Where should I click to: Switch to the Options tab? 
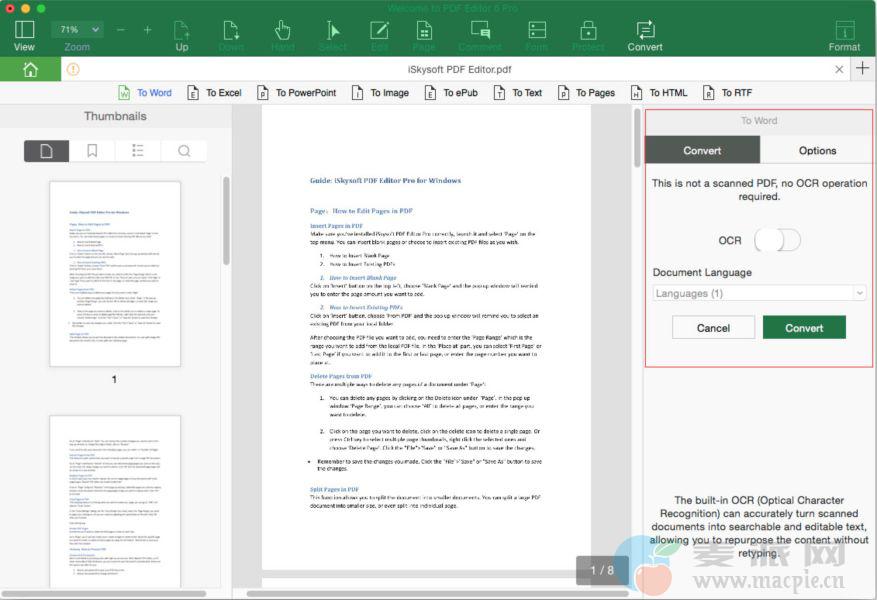(x=817, y=150)
